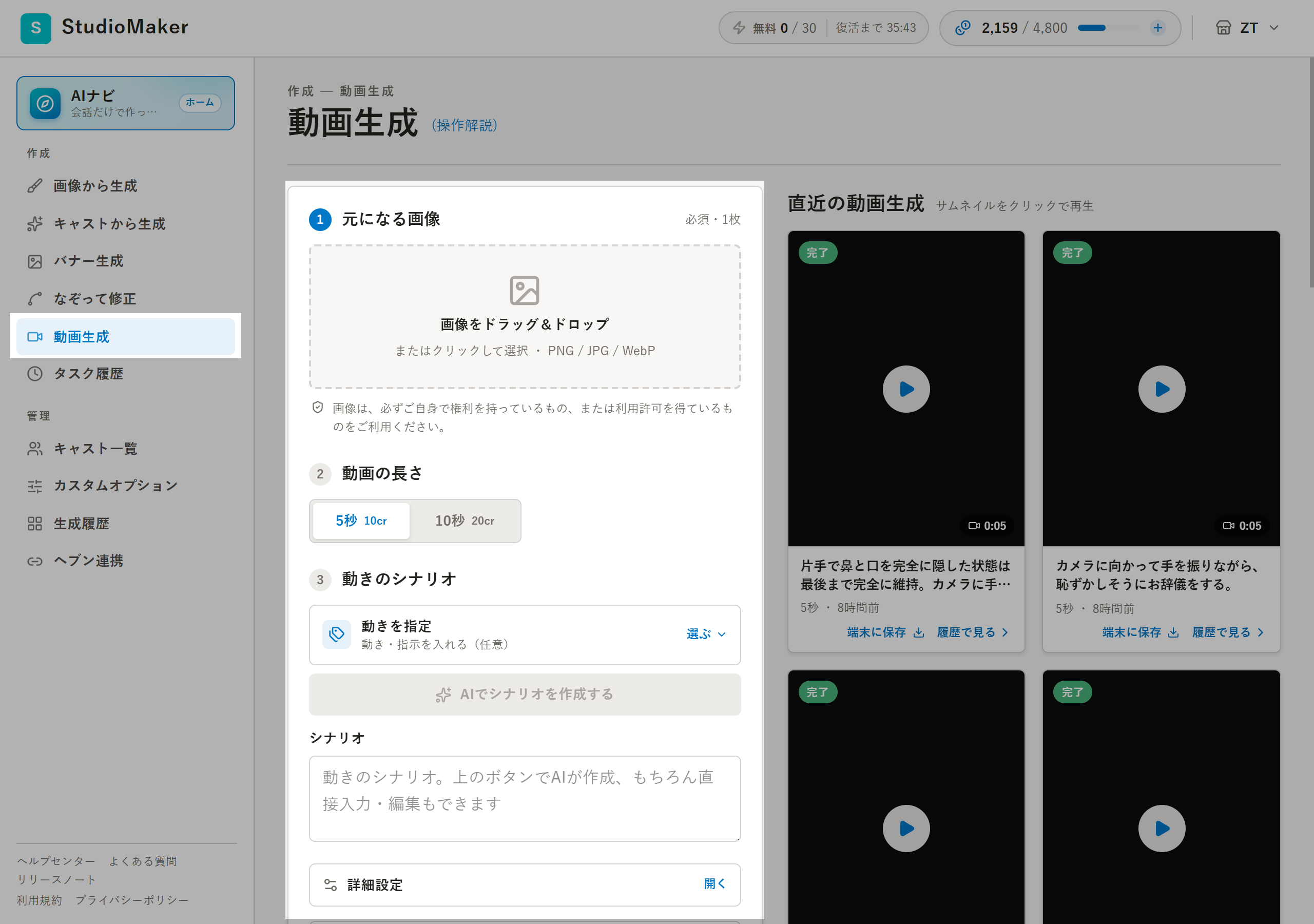Image resolution: width=1314 pixels, height=924 pixels.
Task: Click the 作成 breadcrumb text
Action: 300,91
